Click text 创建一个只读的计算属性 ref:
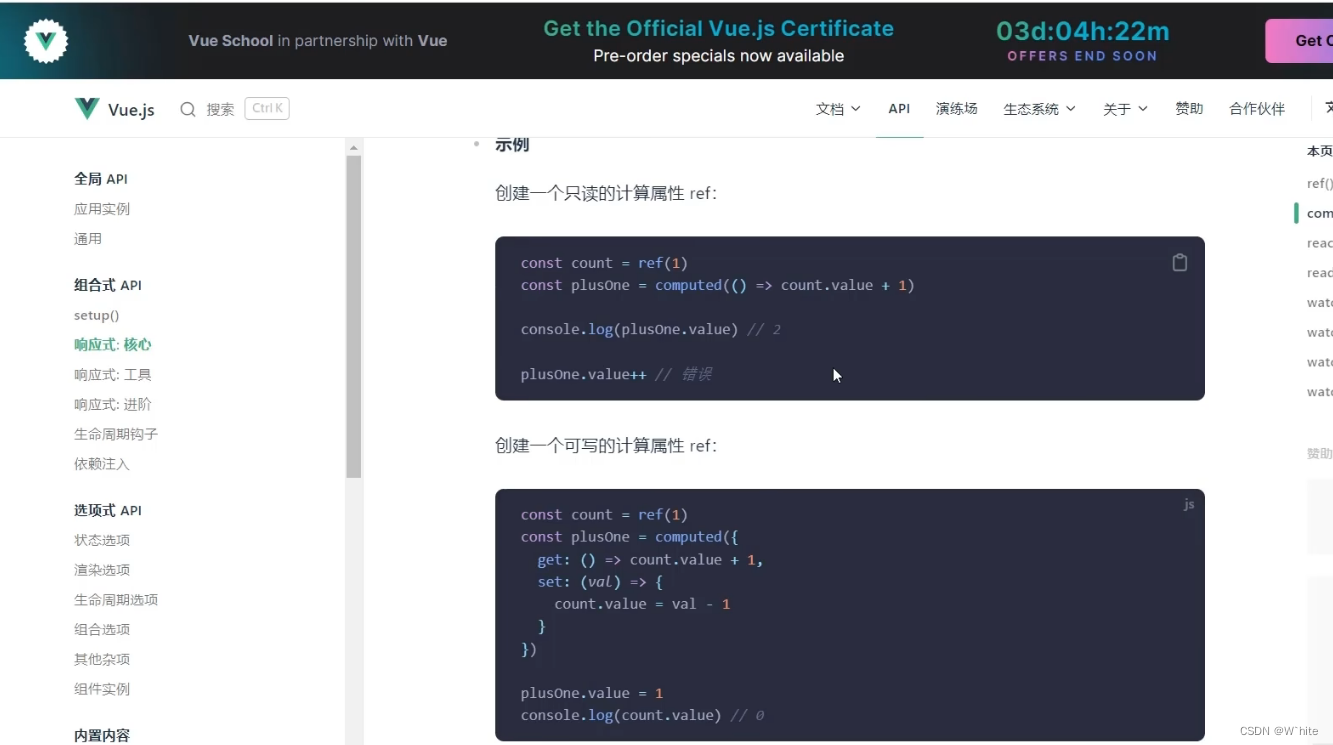 tap(606, 193)
